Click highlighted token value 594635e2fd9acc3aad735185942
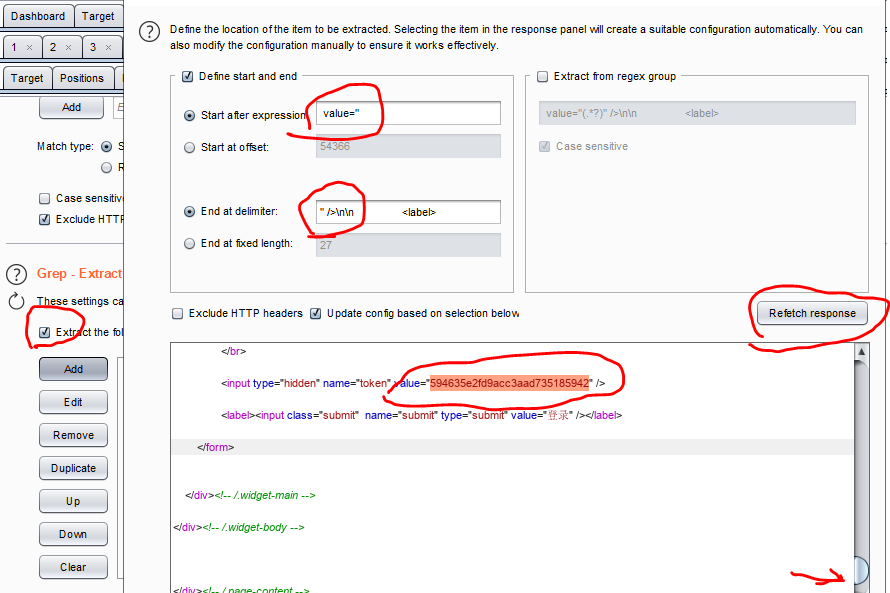This screenshot has height=593, width=890. tap(509, 383)
